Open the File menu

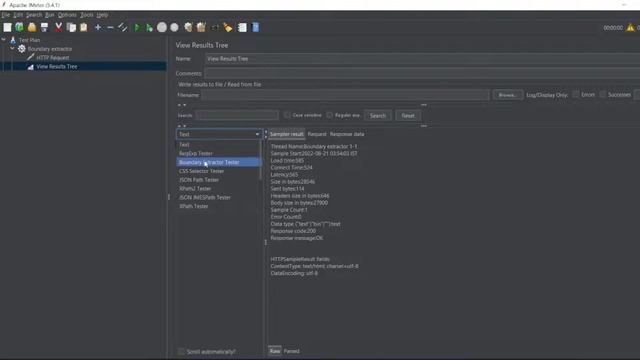click(x=6, y=15)
